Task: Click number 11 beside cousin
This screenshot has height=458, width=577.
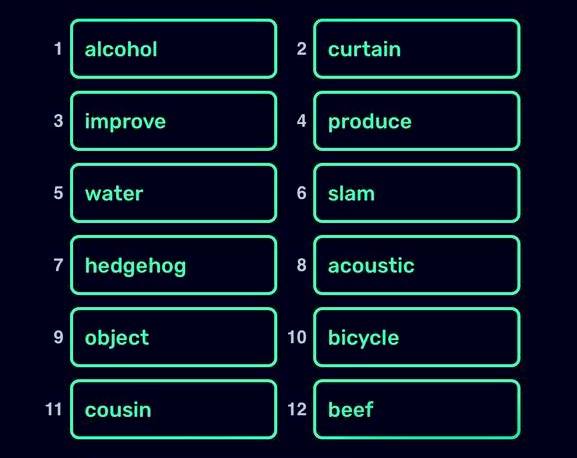Action: [x=53, y=409]
